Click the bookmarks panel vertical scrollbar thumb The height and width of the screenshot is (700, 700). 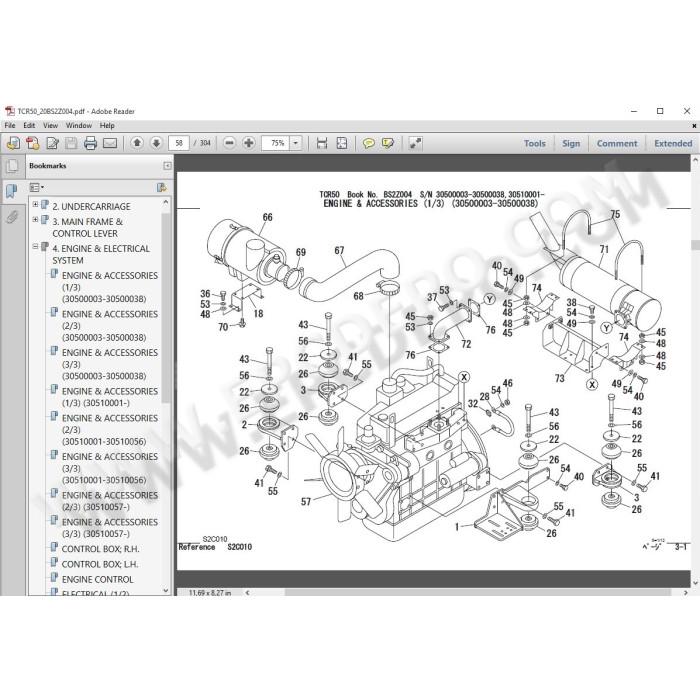coord(166,308)
